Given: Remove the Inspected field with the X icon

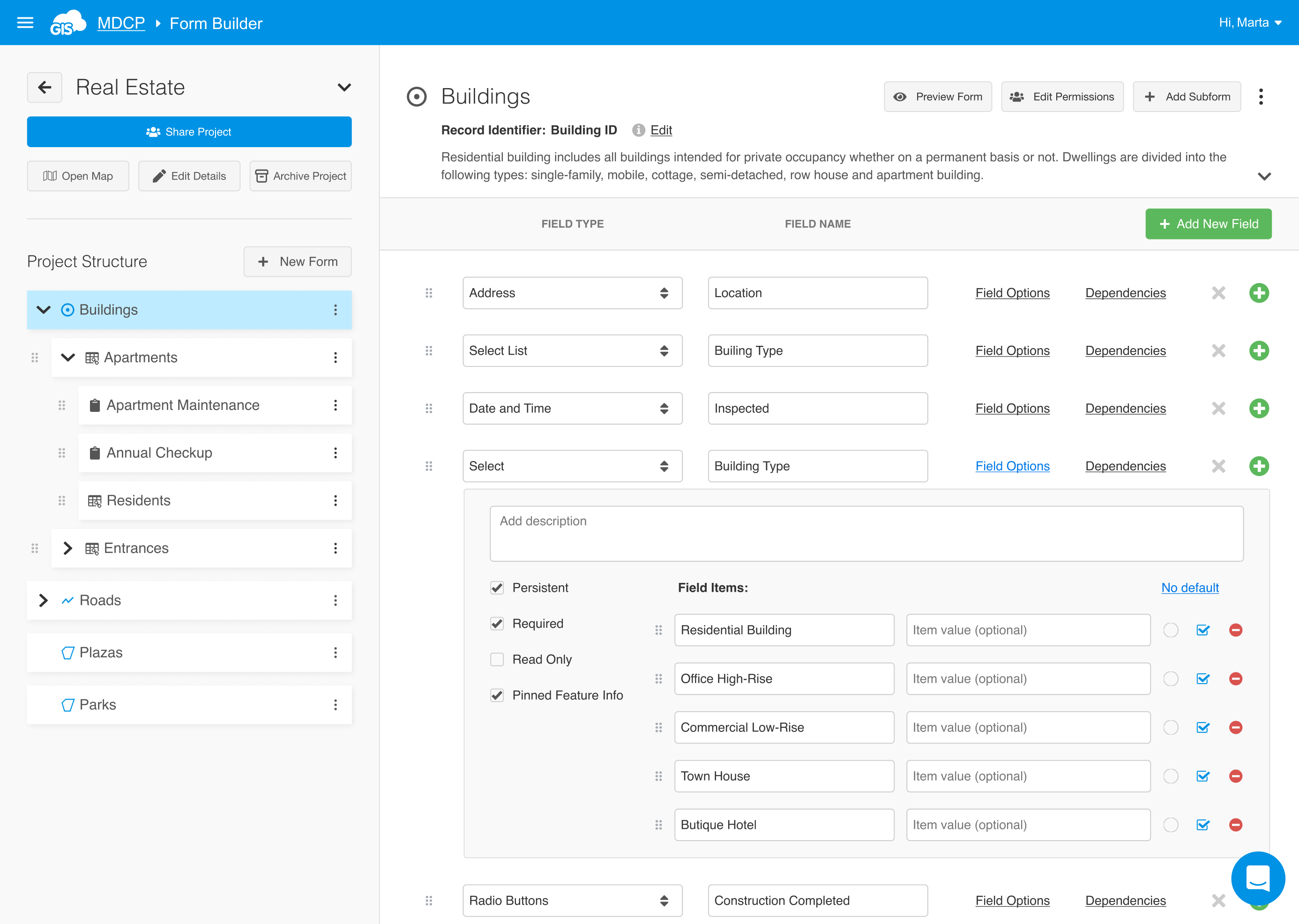Looking at the screenshot, I should (x=1218, y=408).
